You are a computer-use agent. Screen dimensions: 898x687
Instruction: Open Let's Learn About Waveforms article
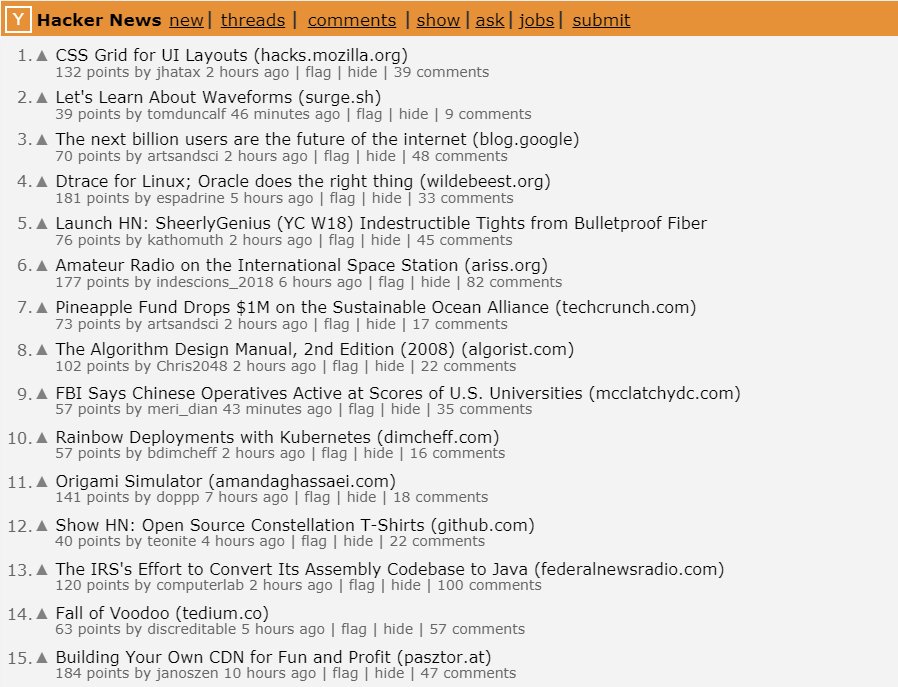coord(174,97)
